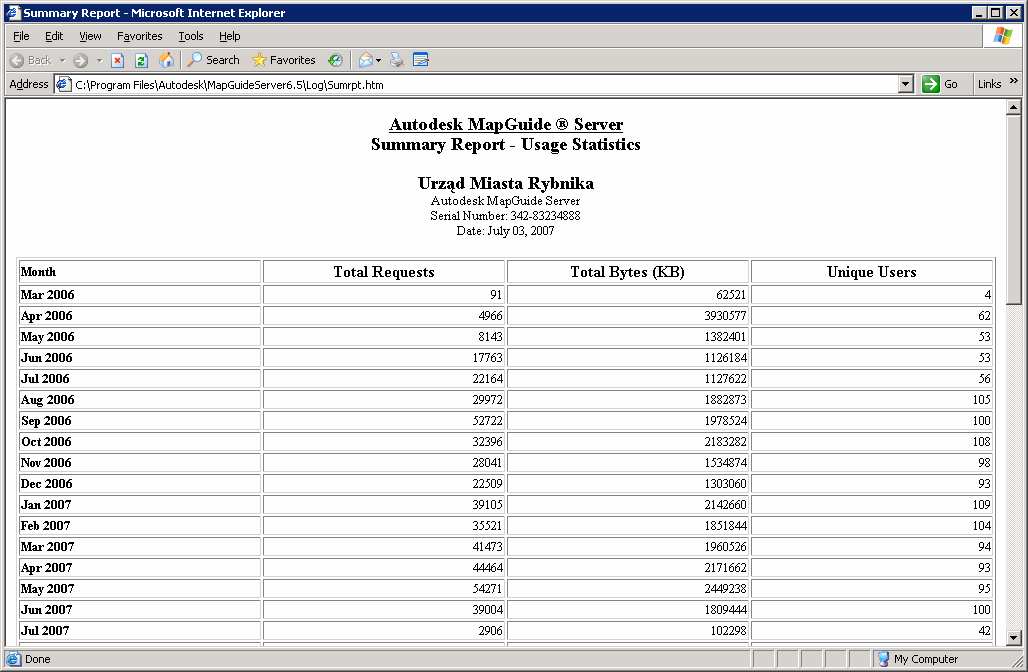The width and height of the screenshot is (1028, 672).
Task: Click into the Address field with Sumrpt.htm path
Action: 484,85
